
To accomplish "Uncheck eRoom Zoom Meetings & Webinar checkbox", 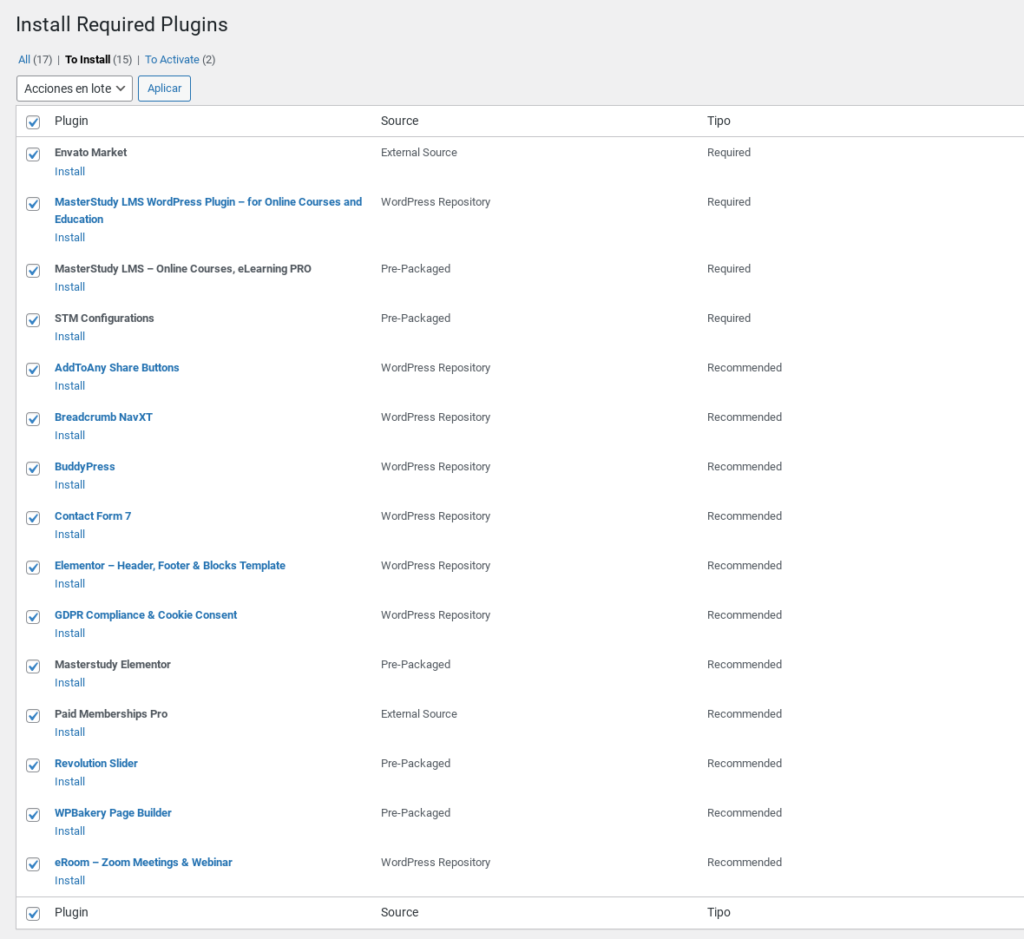I will tap(33, 864).
